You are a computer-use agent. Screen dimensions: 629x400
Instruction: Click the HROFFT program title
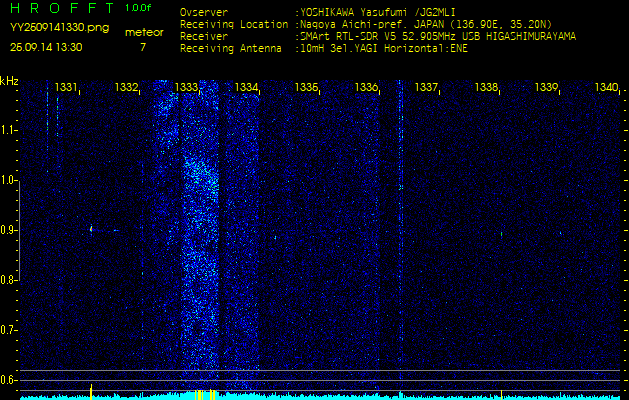[62, 8]
